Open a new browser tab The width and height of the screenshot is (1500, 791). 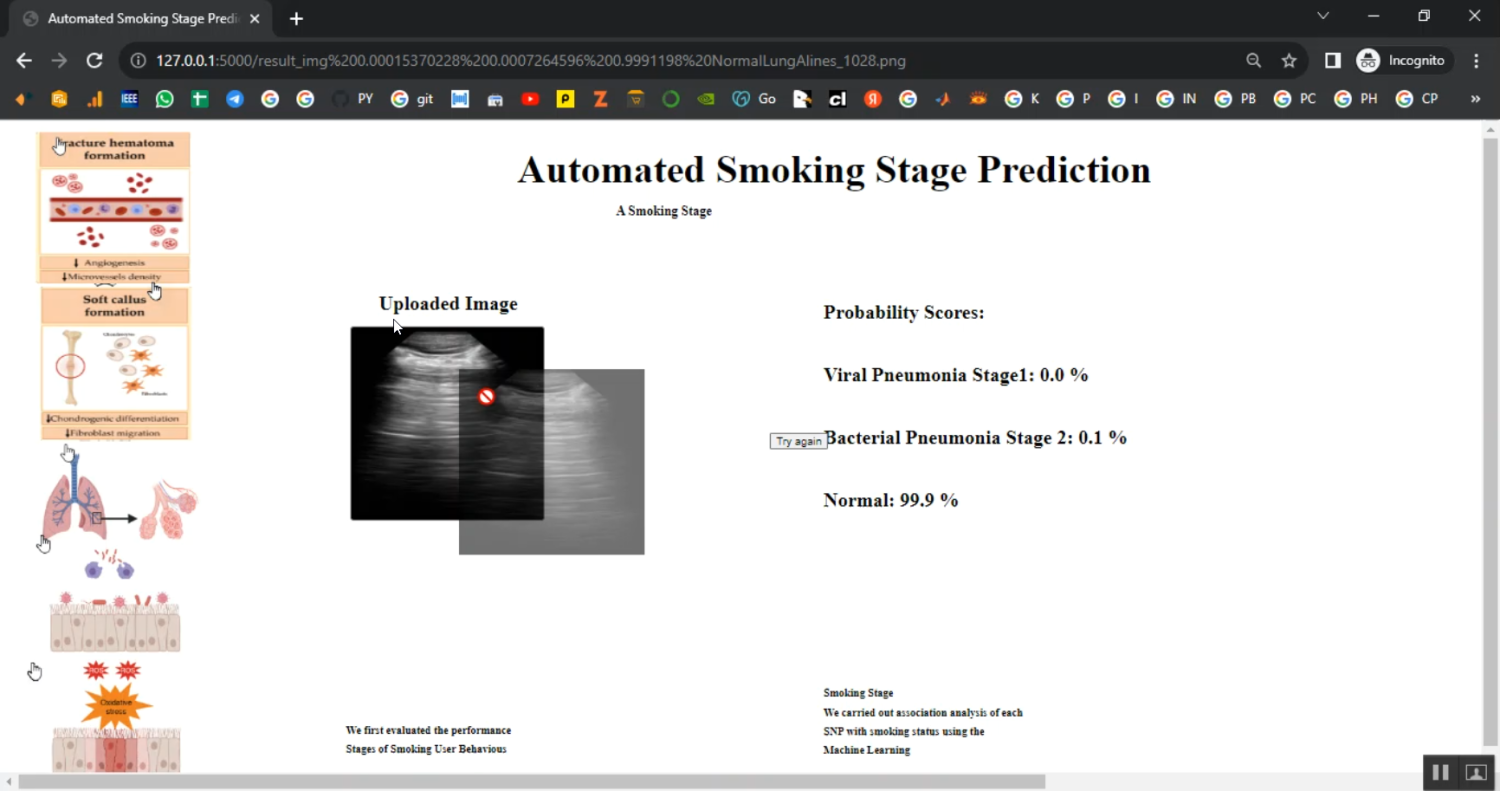[296, 18]
